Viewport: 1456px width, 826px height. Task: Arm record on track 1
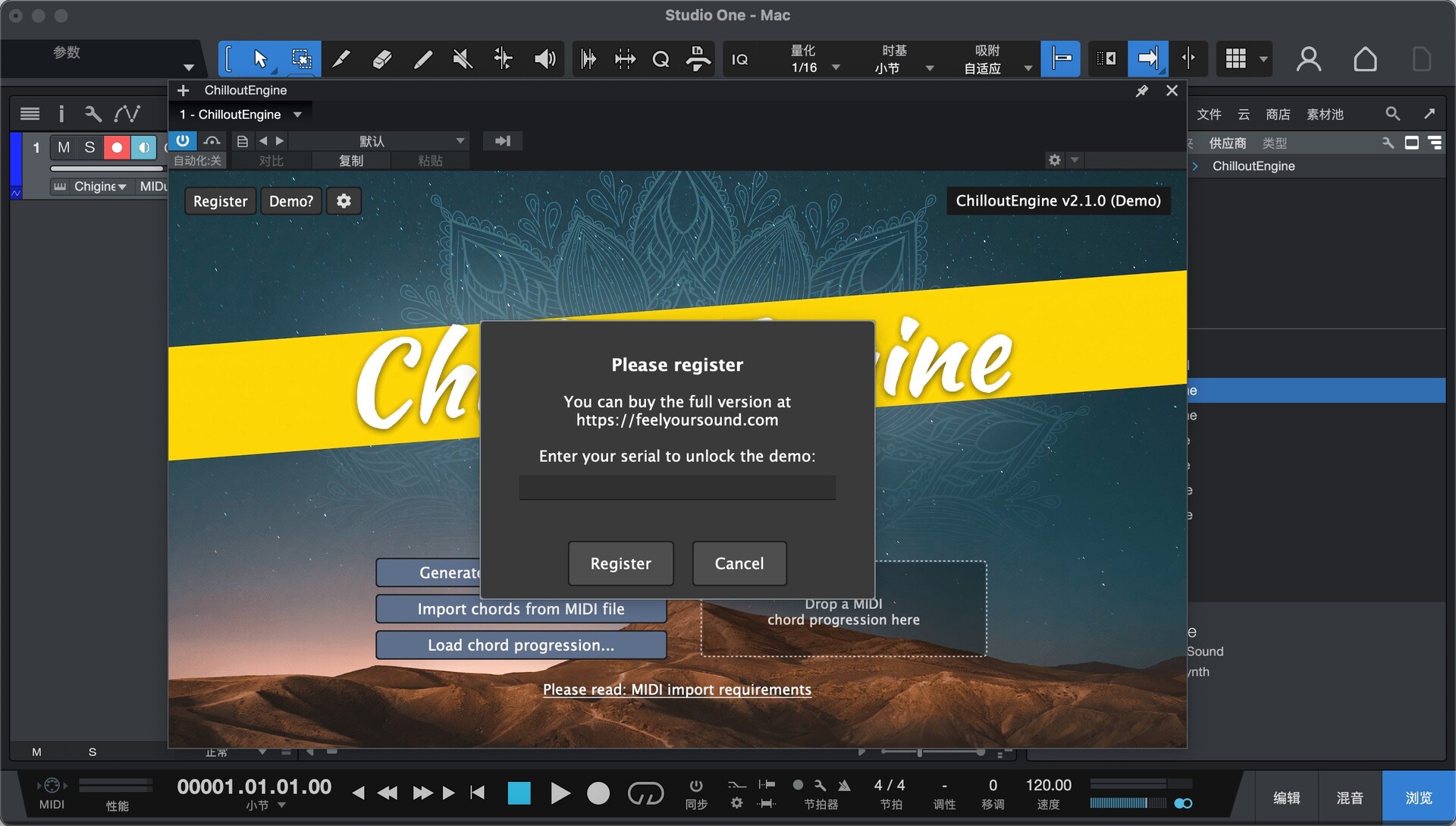(117, 147)
